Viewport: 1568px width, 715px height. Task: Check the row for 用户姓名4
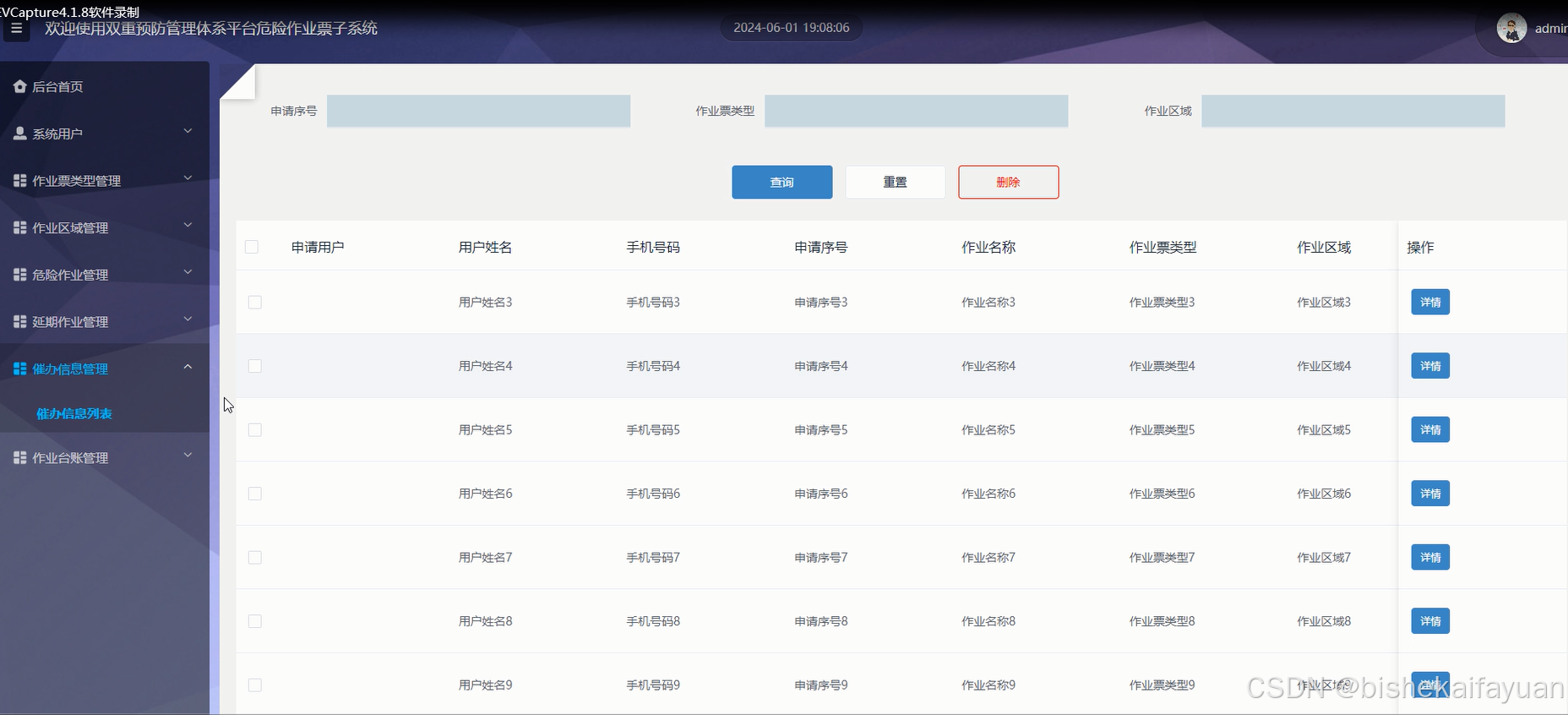point(255,366)
